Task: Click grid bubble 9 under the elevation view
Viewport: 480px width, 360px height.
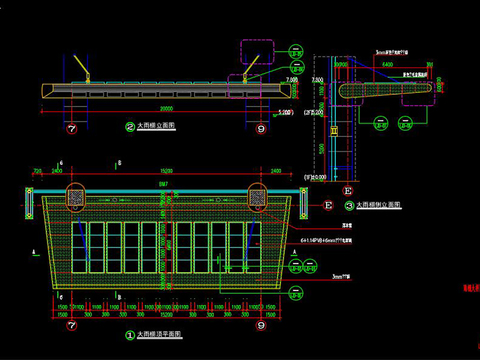Action: pyautogui.click(x=261, y=128)
